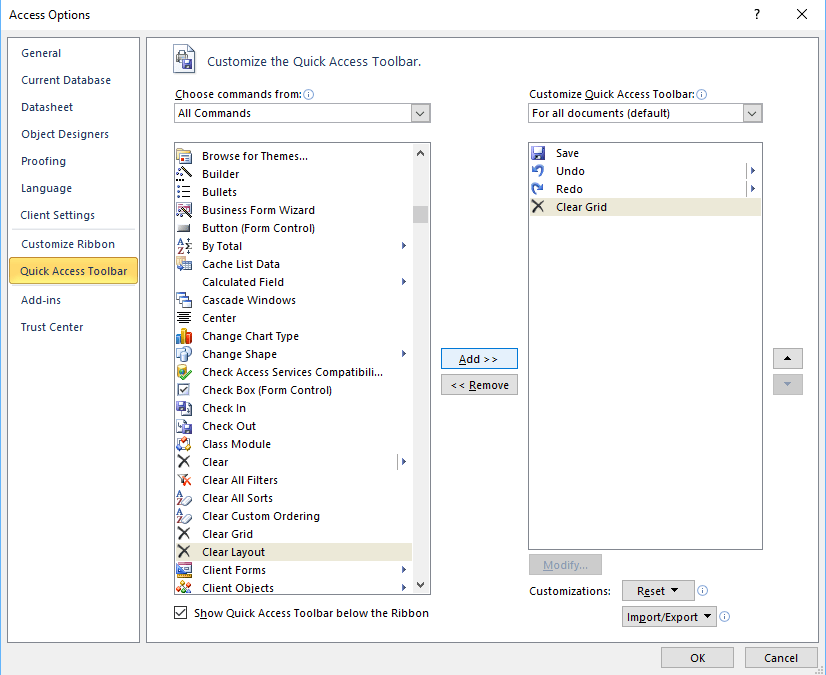
Task: Click the Save icon in toolbar list
Action: 538,153
